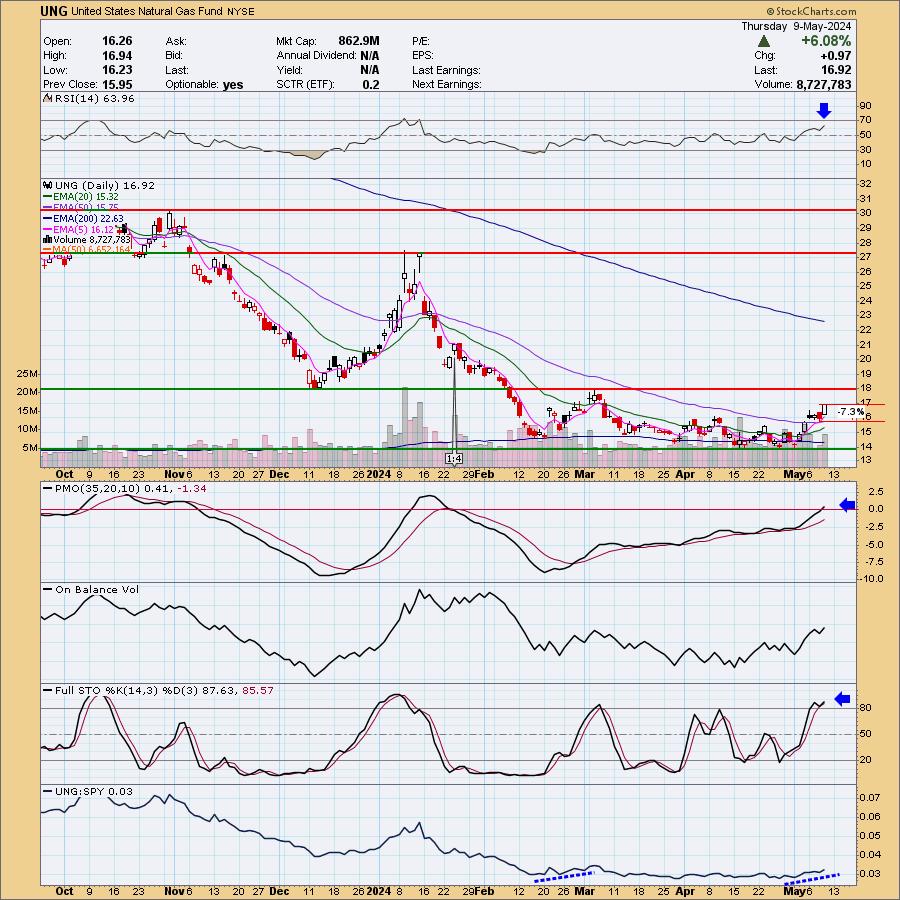
Task: Click the RSI(14) 63.96 indicator label
Action: tap(95, 99)
